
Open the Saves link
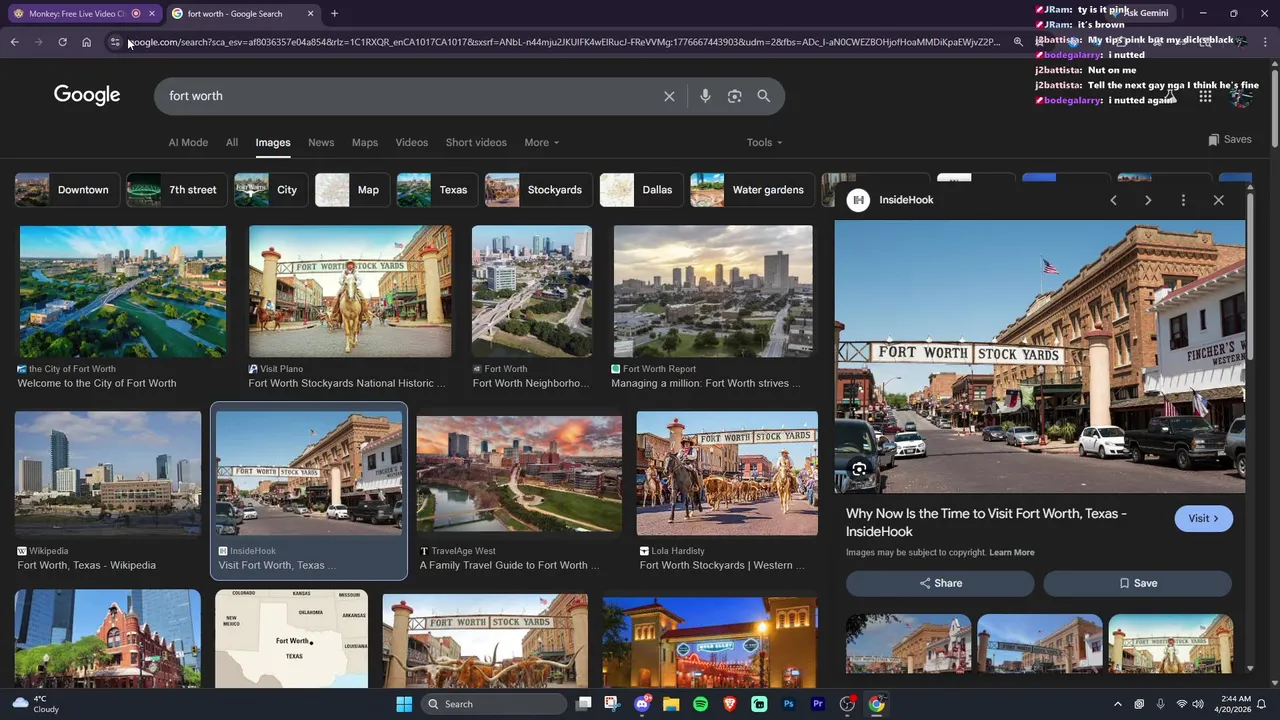click(1230, 140)
